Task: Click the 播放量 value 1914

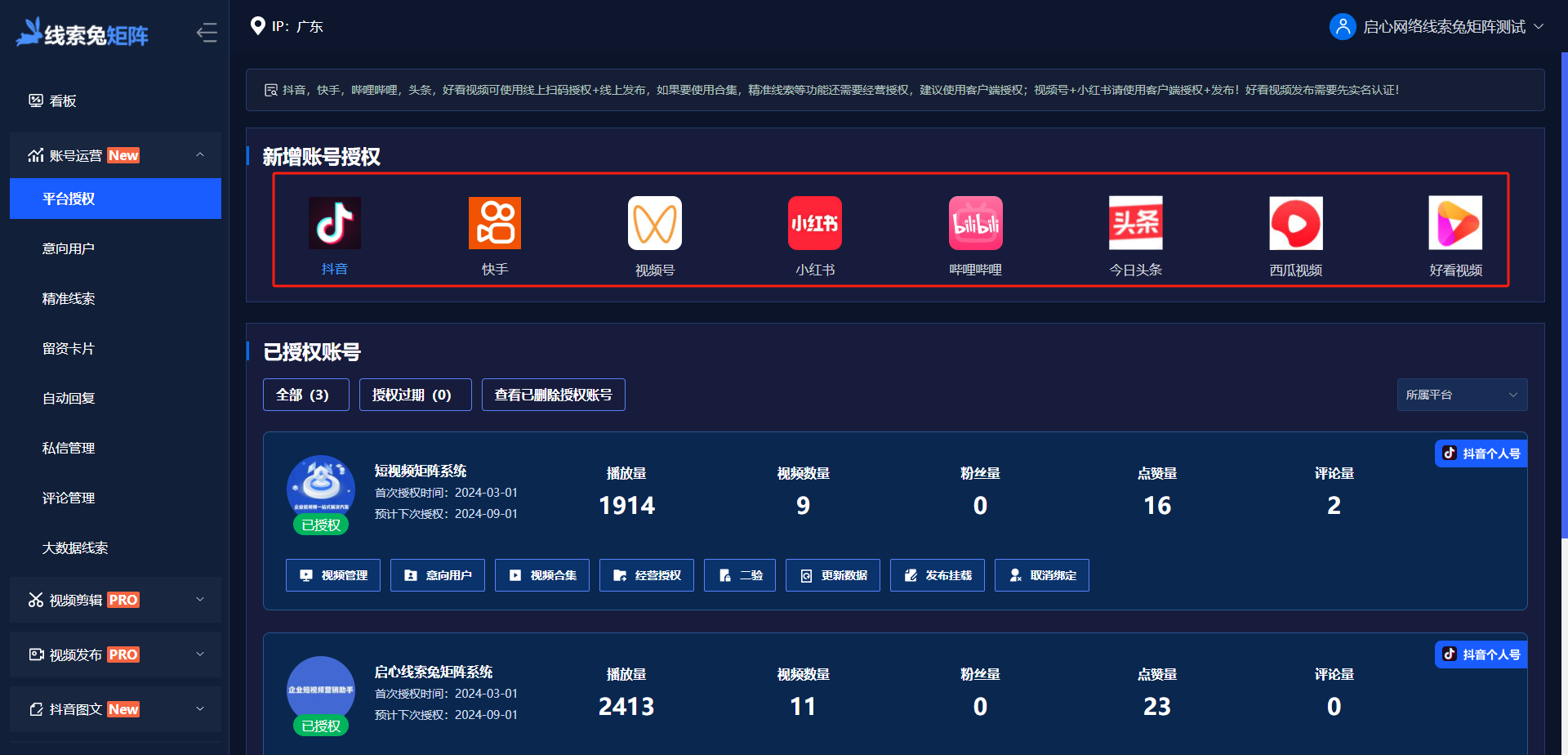Action: pyautogui.click(x=626, y=506)
